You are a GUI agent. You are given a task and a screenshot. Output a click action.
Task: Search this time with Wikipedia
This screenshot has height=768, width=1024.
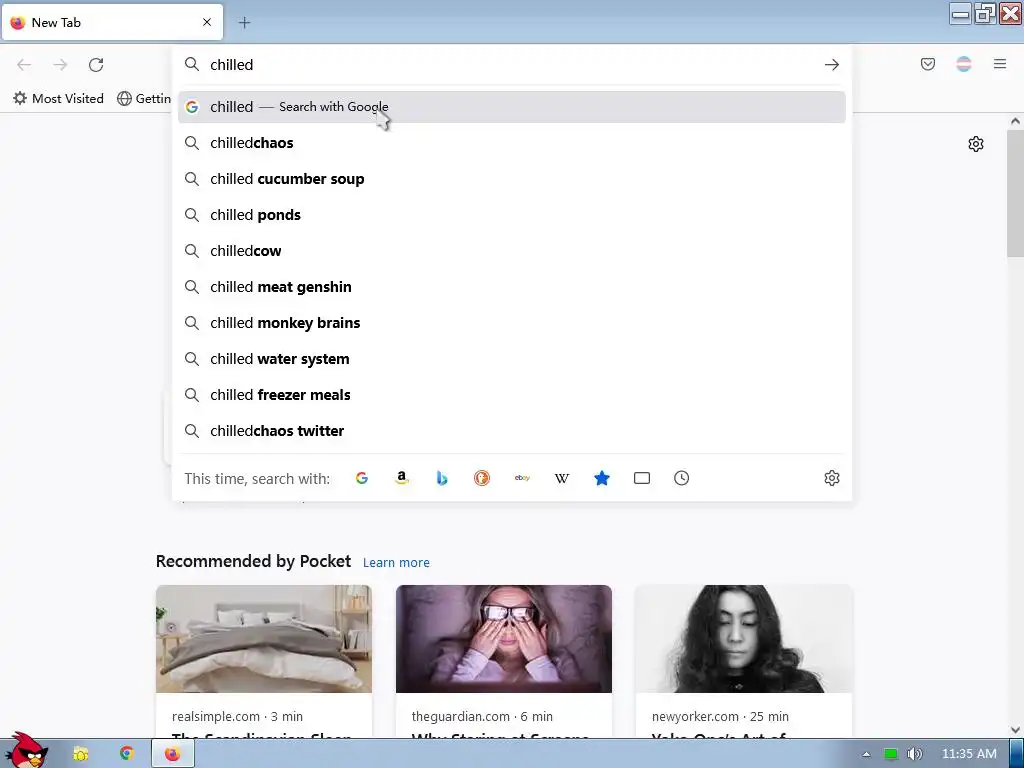[562, 478]
